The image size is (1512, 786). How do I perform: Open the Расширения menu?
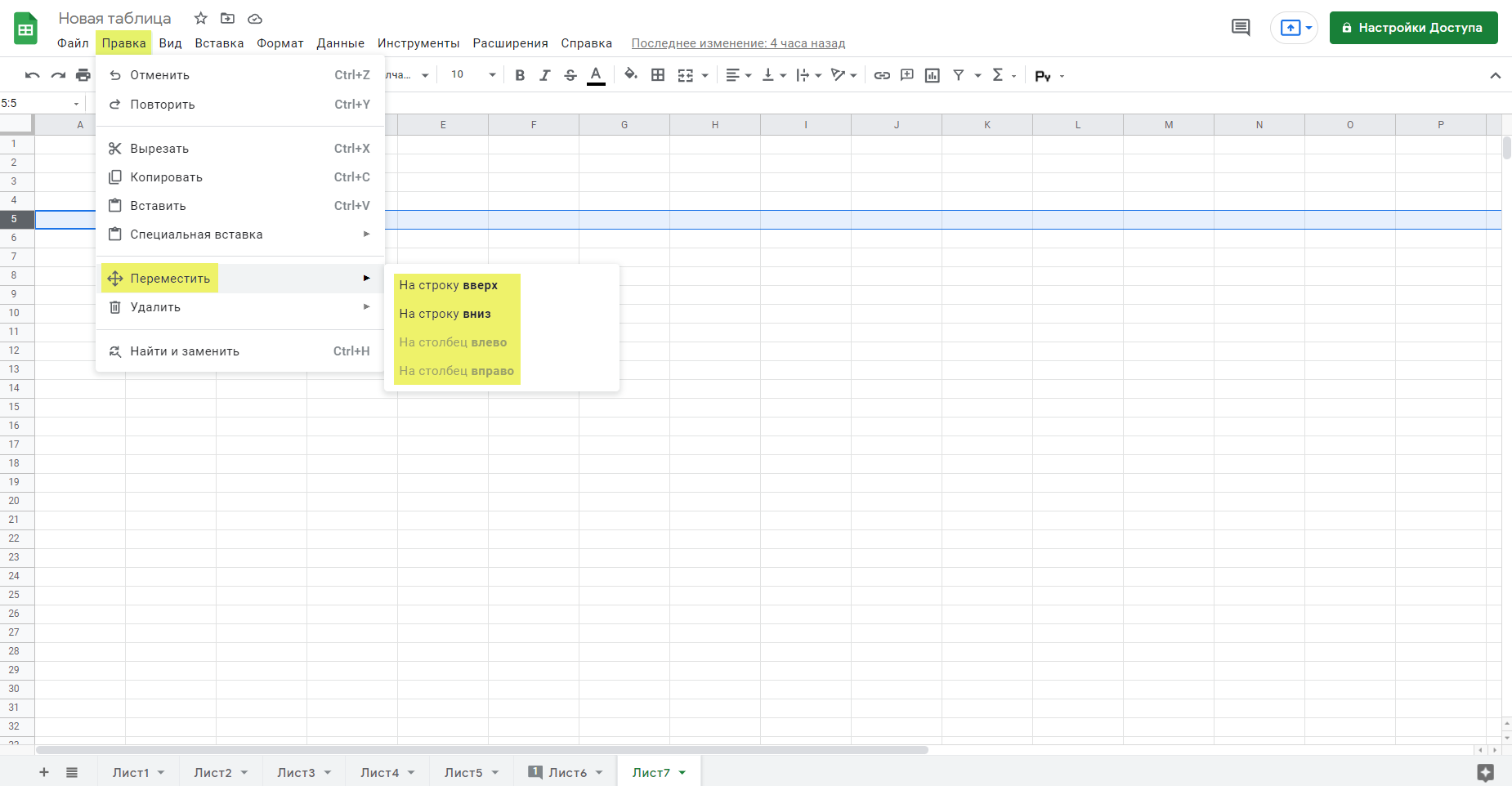(x=510, y=43)
